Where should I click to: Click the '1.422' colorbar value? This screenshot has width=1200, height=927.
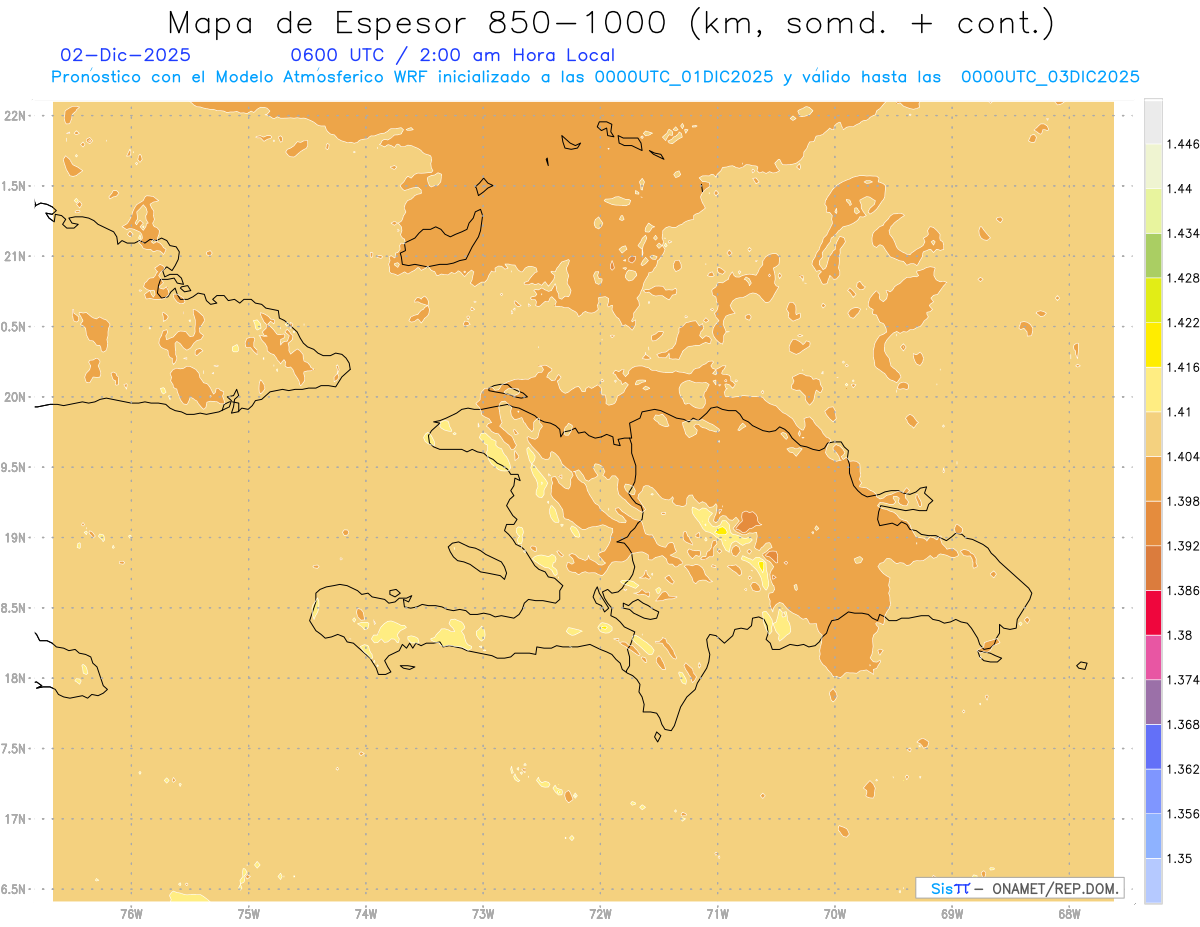[x=1183, y=322]
